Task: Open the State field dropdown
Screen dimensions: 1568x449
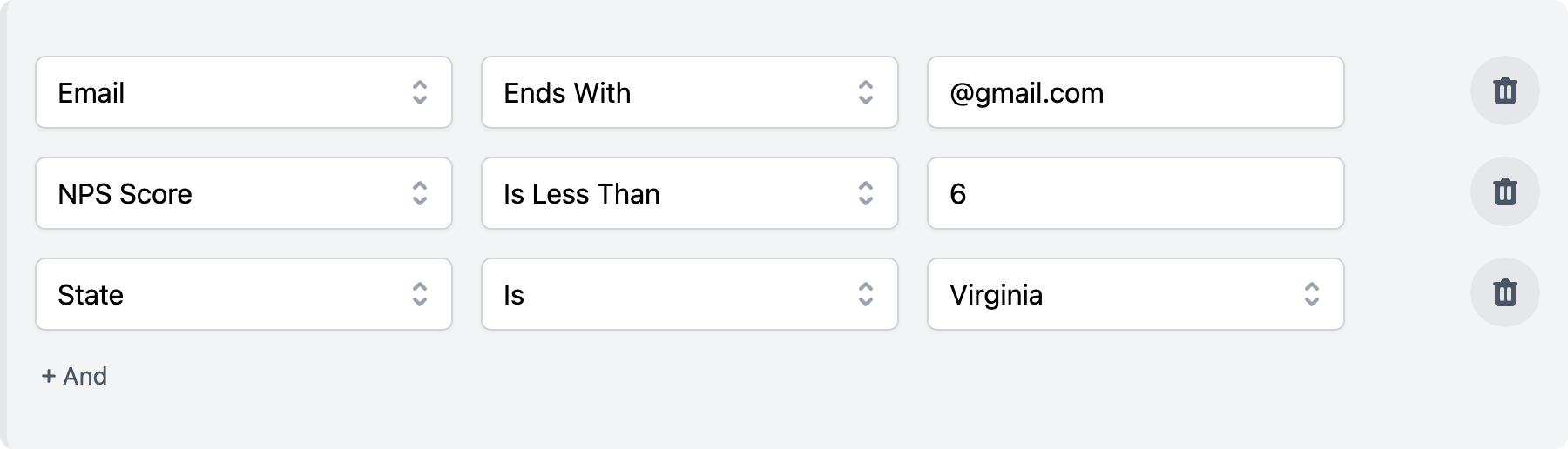Action: 244,294
